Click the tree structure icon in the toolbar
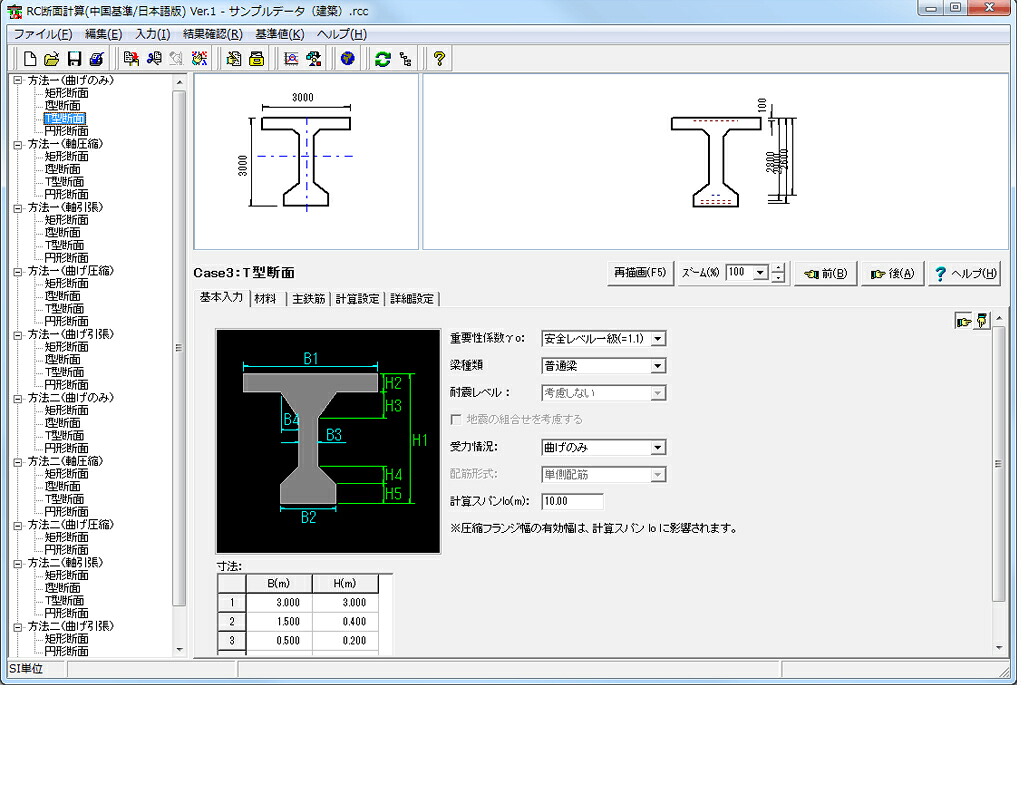 click(x=406, y=59)
